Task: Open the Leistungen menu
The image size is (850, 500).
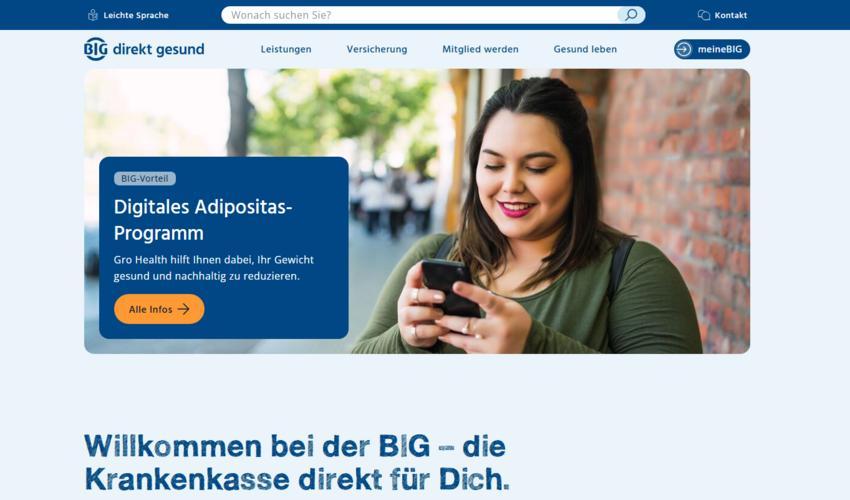Action: click(286, 49)
